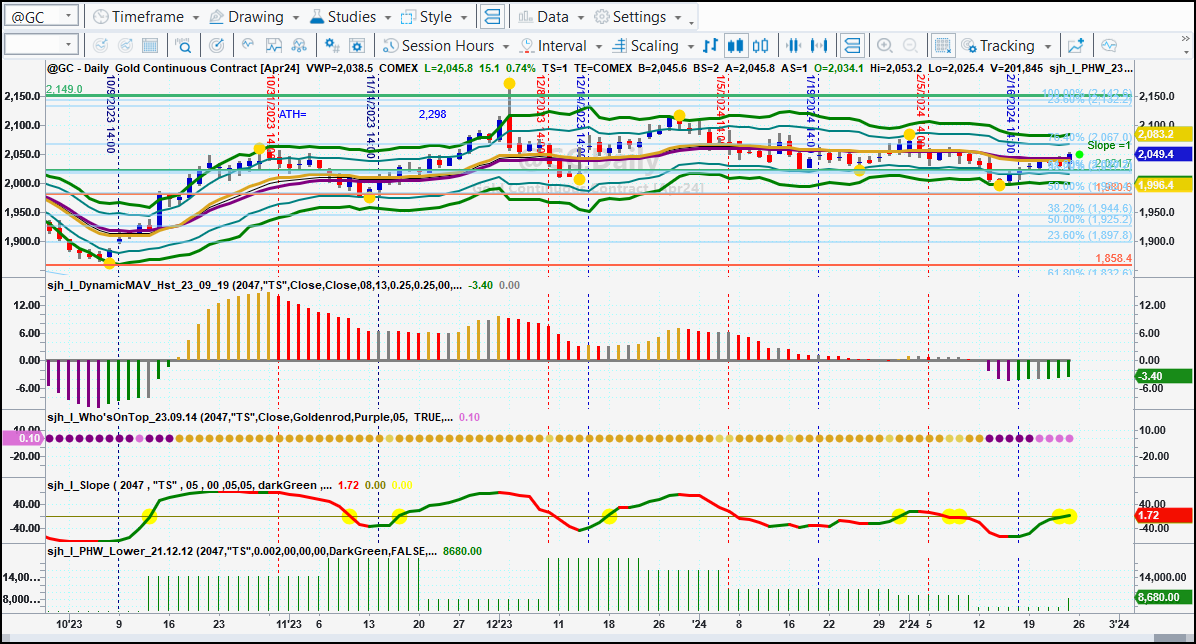Click the zoom out magnifier icon
1196x644 pixels.
click(910, 46)
